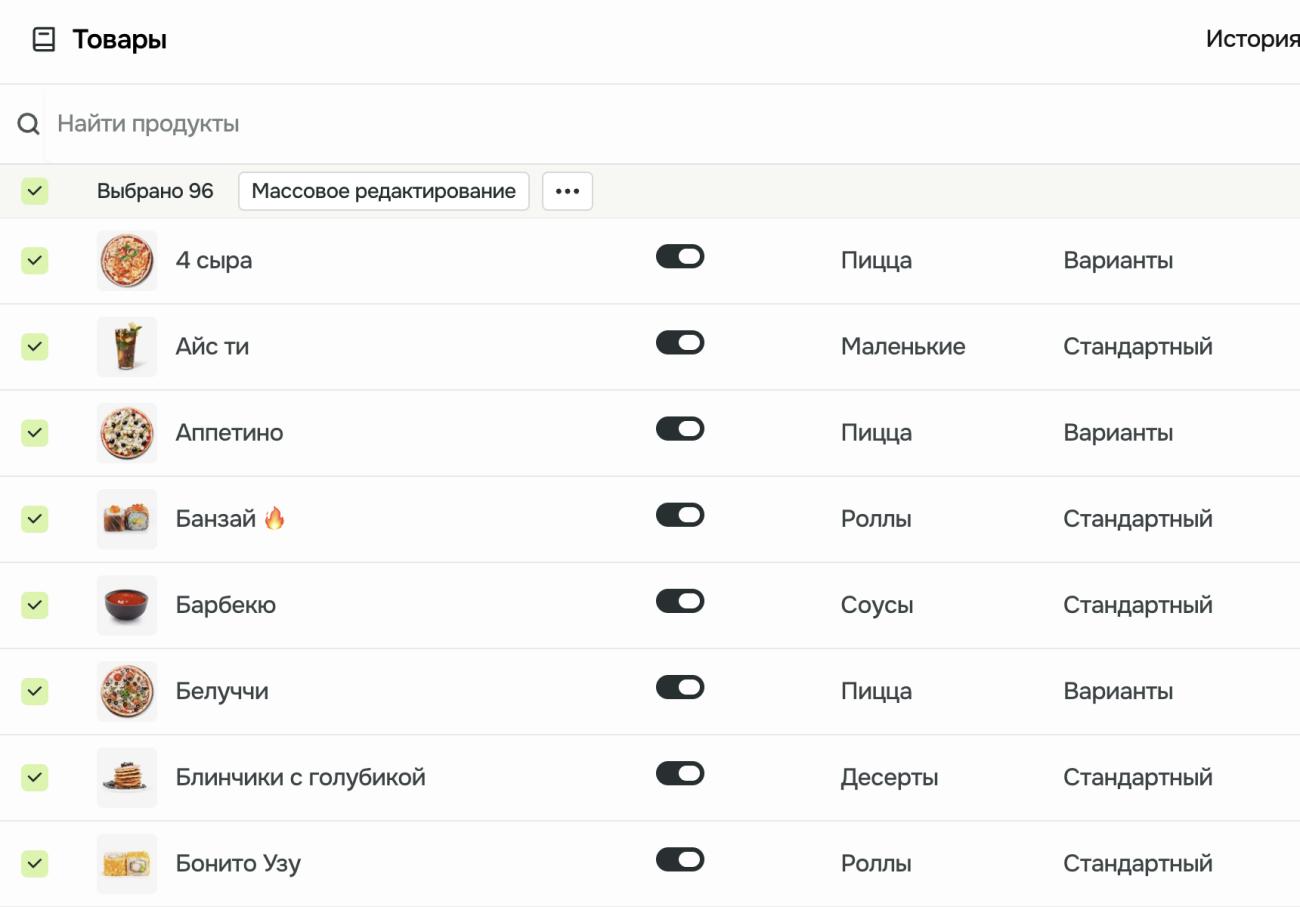Uncheck the Барбекю row checkbox
The width and height of the screenshot is (1300, 907).
coord(35,605)
